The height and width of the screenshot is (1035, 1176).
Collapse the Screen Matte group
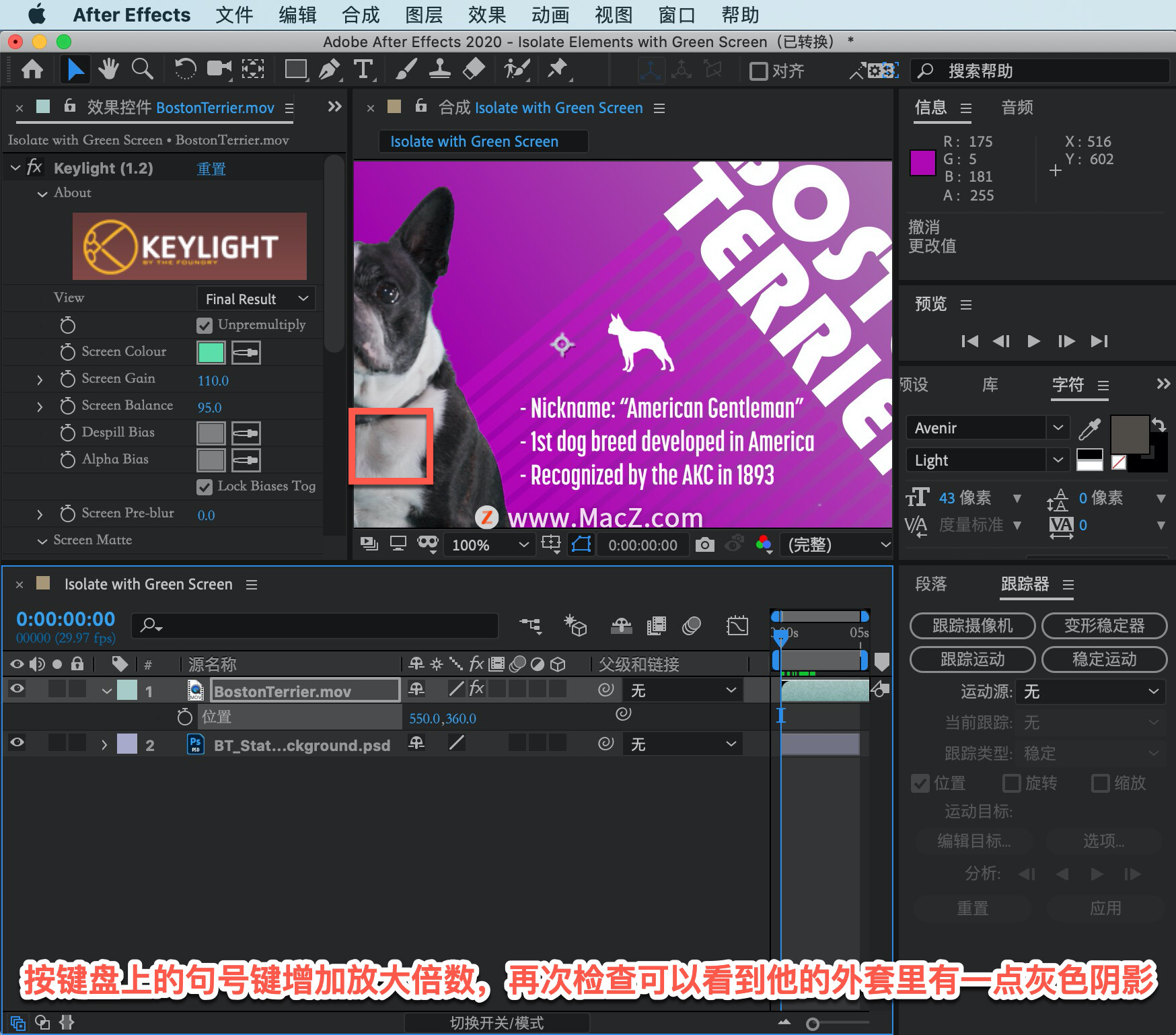point(42,541)
